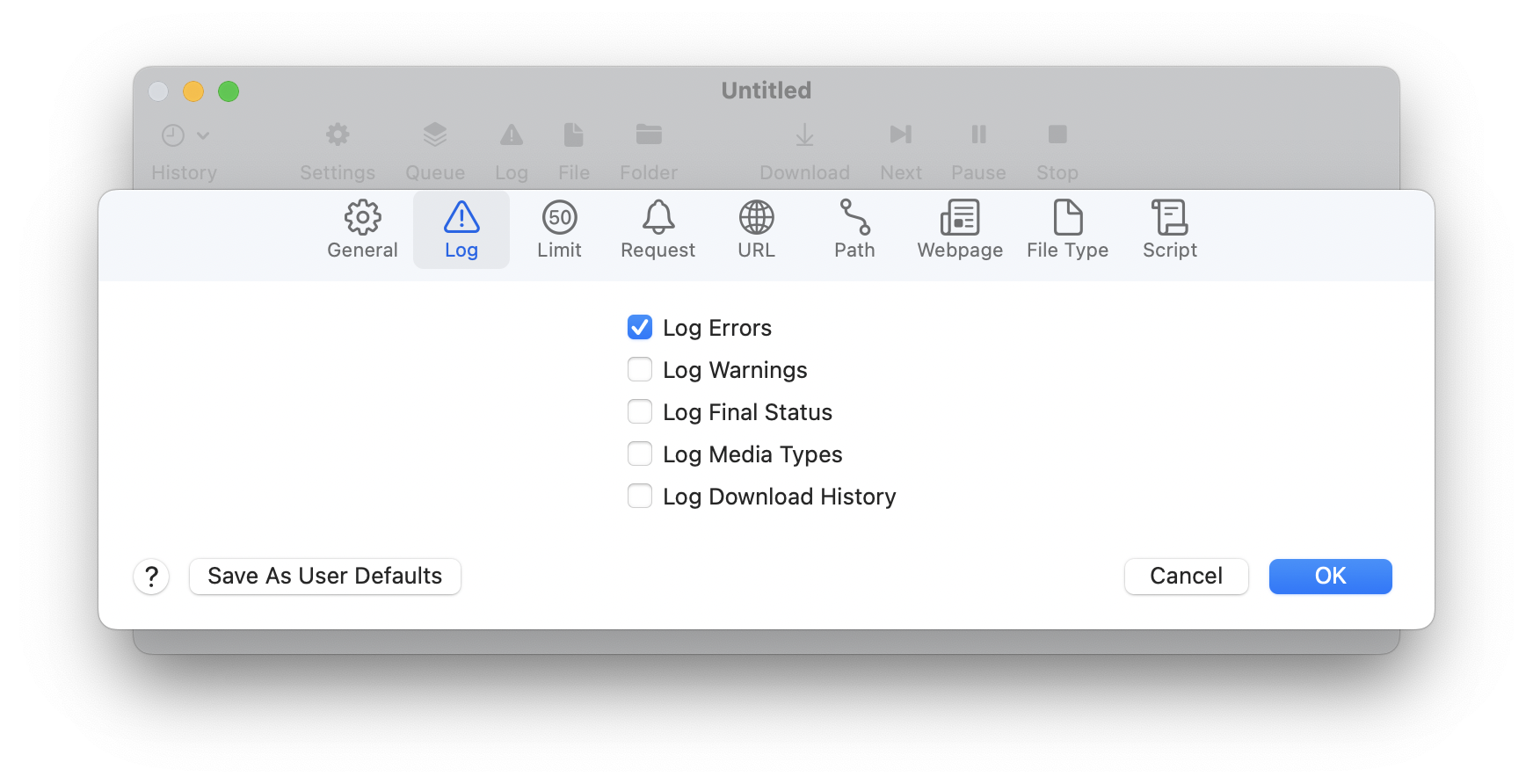Screen dimensions: 1533x784
Task: Select the Limit speed icon
Action: (x=559, y=218)
